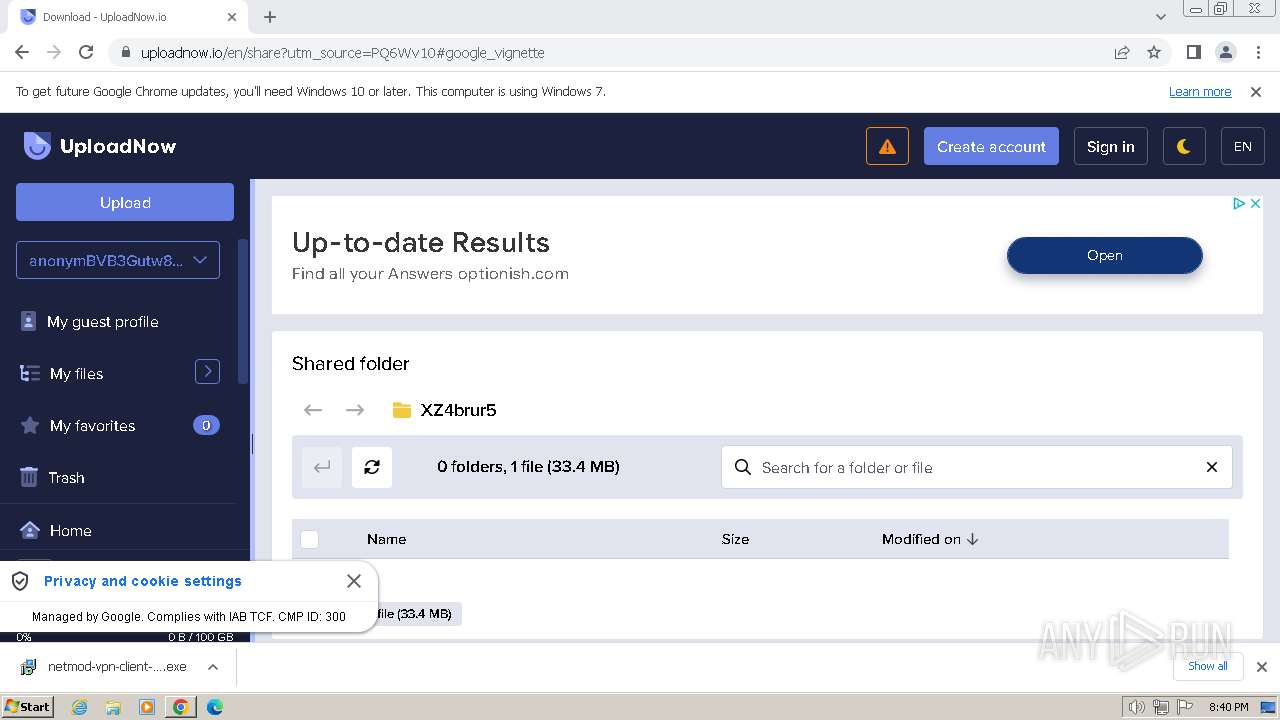The height and width of the screenshot is (720, 1280).
Task: Close the Download - UploadNow.io tab
Action: (x=232, y=17)
